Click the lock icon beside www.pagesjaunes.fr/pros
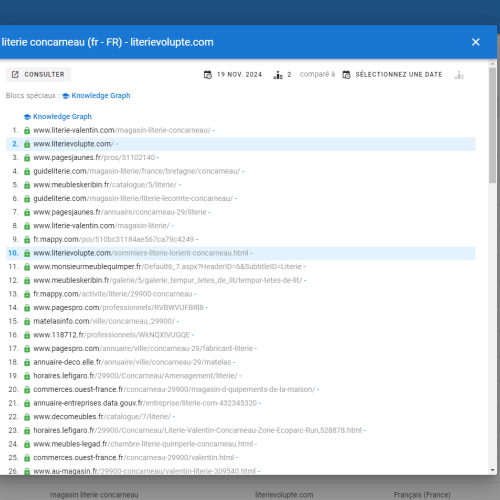The height and width of the screenshot is (500, 500). coord(27,158)
